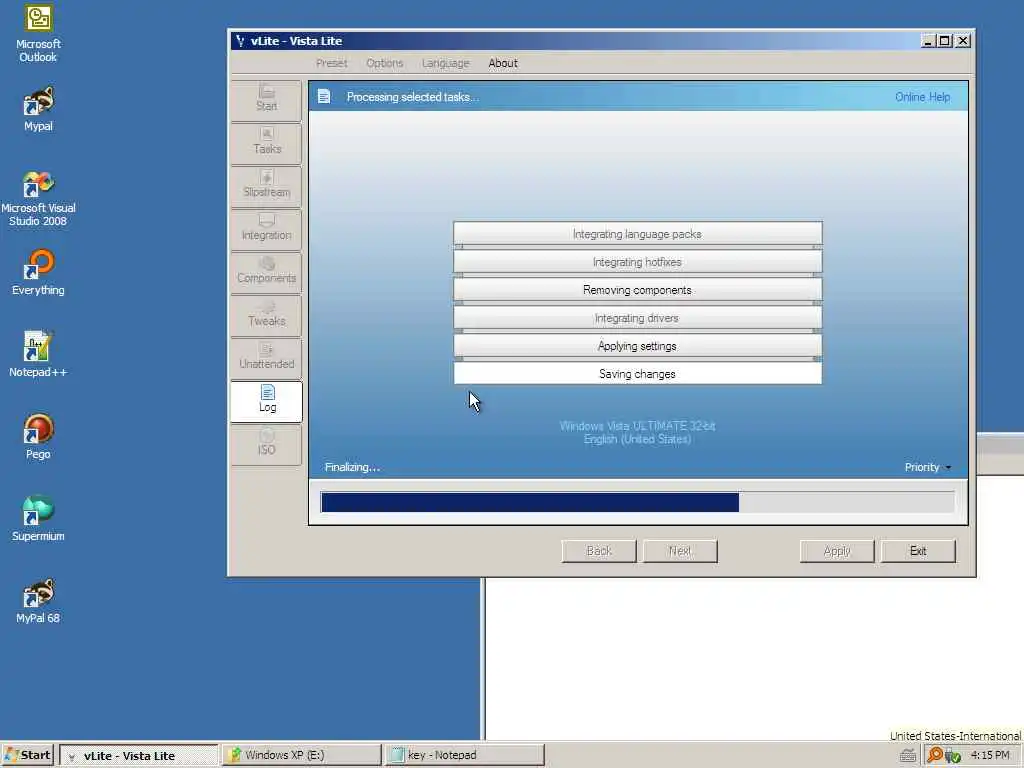
Task: Open the ISO sidebar page
Action: click(x=266, y=444)
